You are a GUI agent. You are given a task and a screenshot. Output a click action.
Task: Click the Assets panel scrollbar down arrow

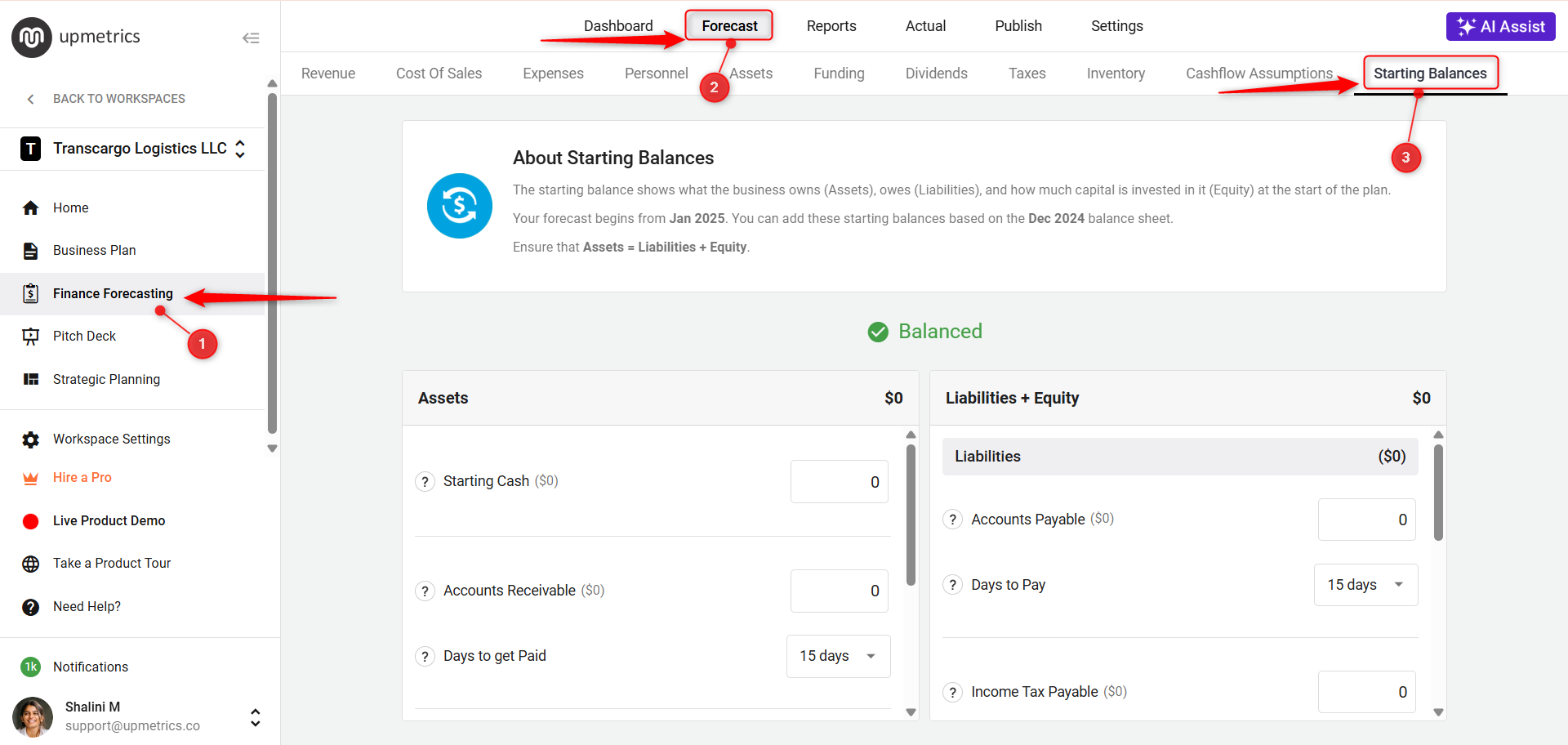tap(911, 712)
